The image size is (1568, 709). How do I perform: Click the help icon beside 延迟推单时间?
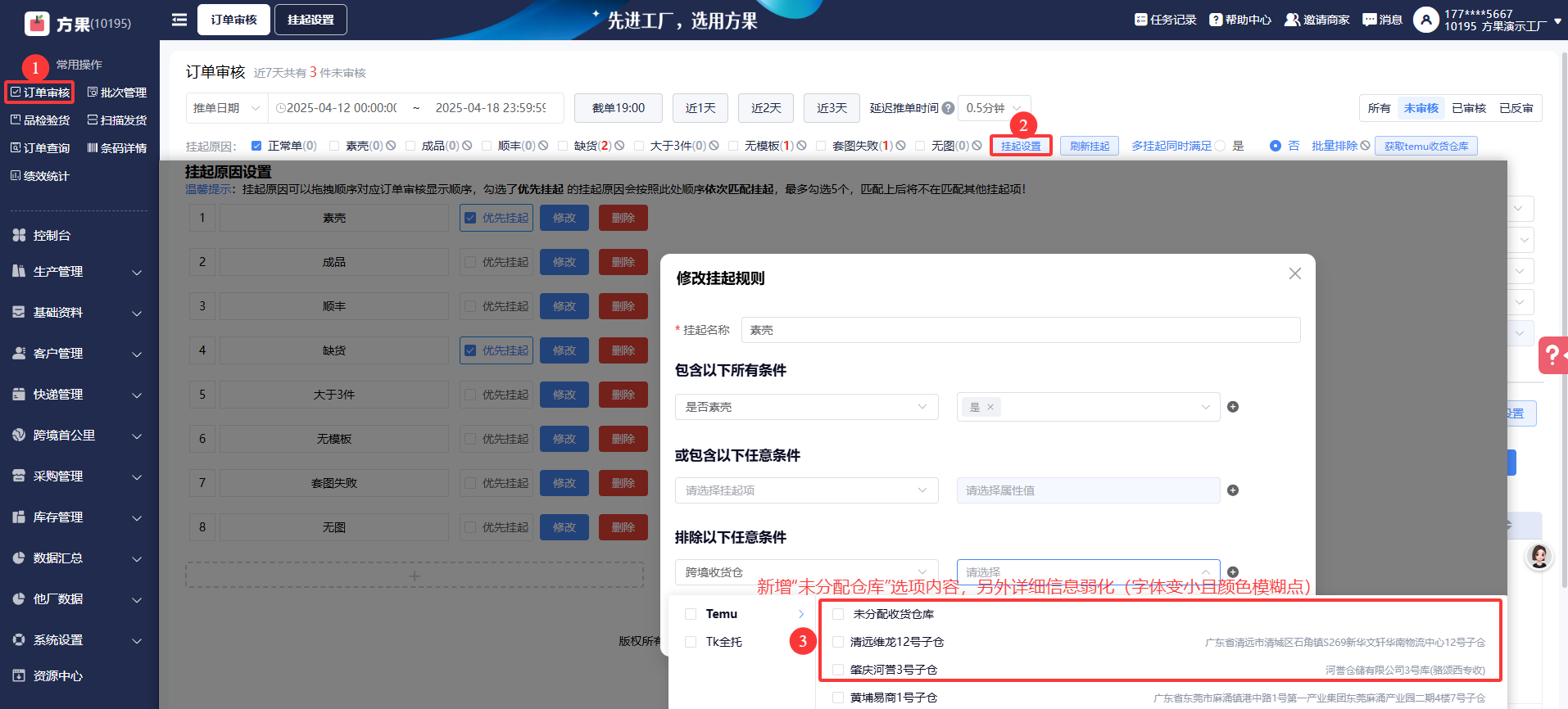(948, 108)
